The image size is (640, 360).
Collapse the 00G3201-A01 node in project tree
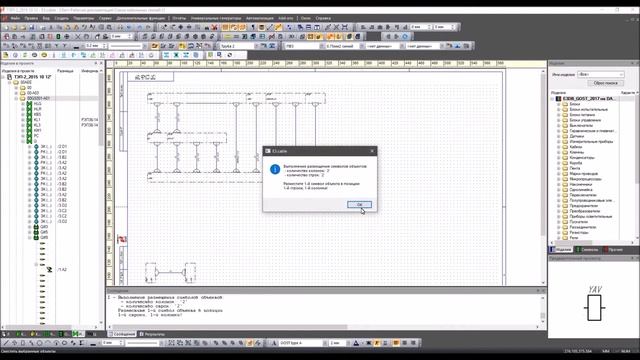(x=16, y=98)
